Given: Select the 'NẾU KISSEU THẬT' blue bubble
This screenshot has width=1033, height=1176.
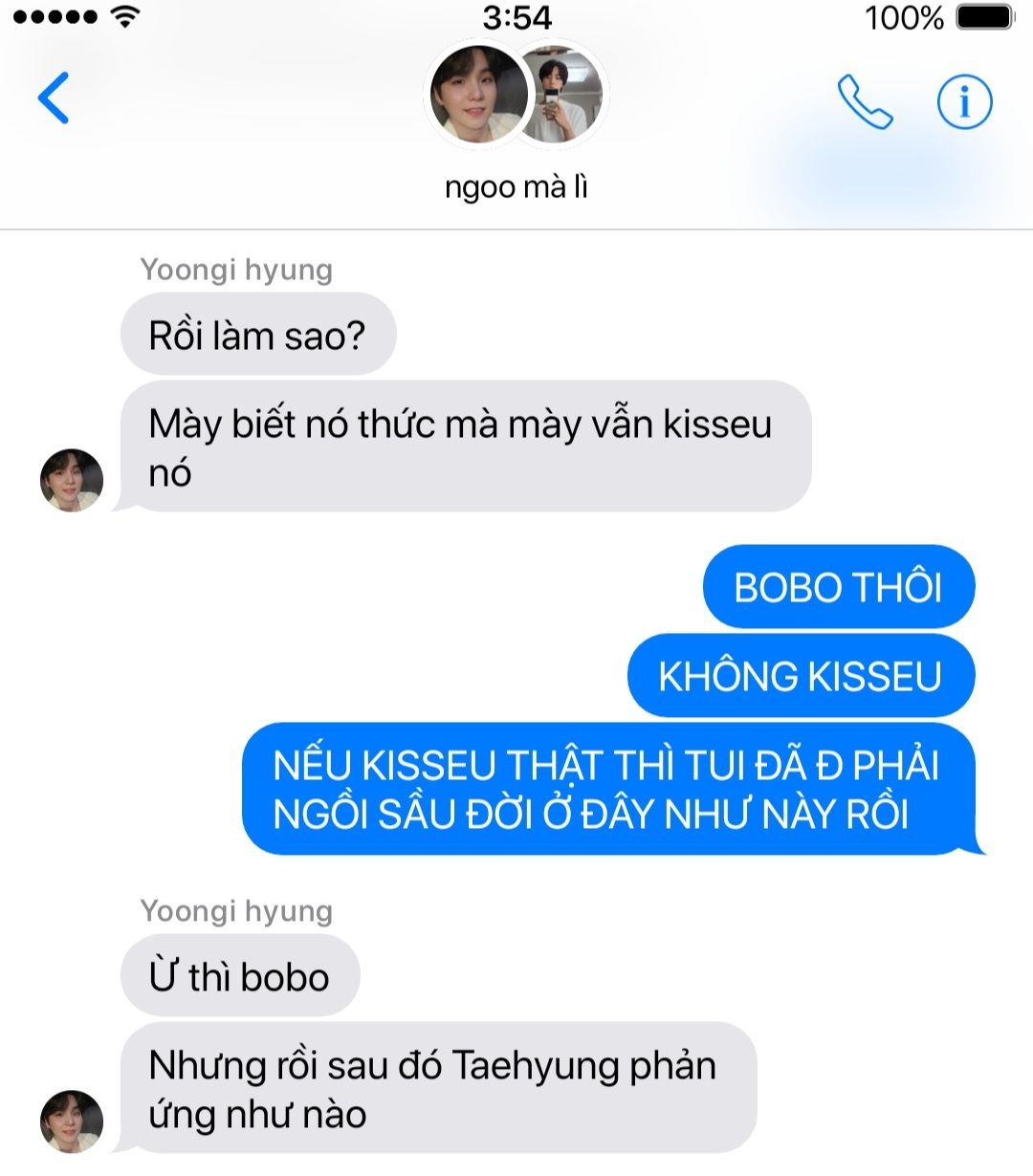Looking at the screenshot, I should coord(610,789).
